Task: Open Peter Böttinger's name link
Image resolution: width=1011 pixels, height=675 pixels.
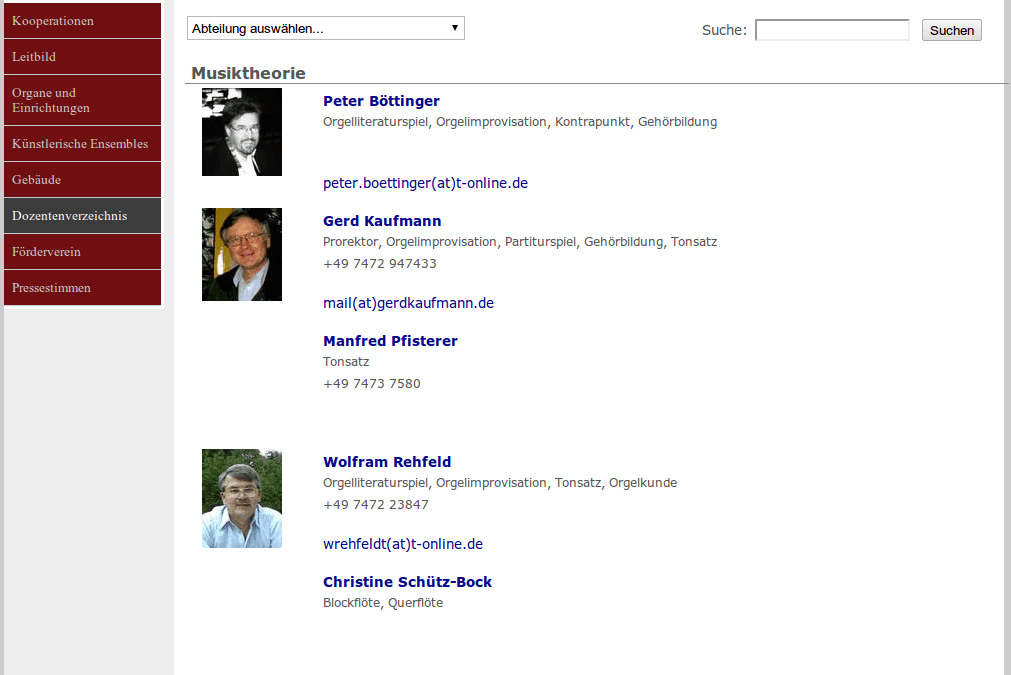Action: point(381,101)
